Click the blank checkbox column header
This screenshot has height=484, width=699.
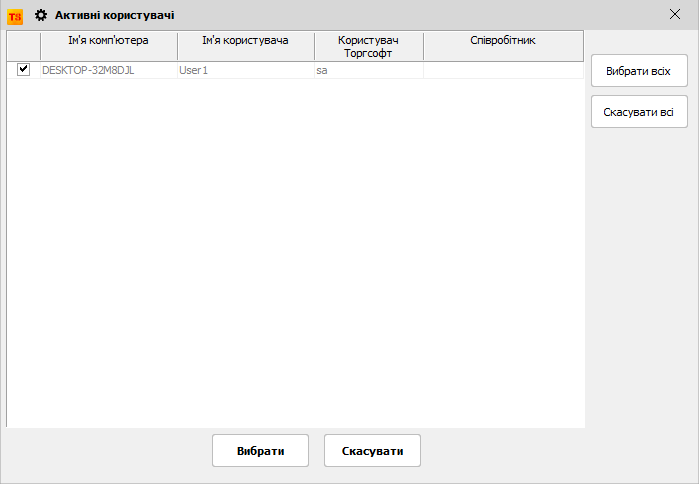[x=24, y=46]
